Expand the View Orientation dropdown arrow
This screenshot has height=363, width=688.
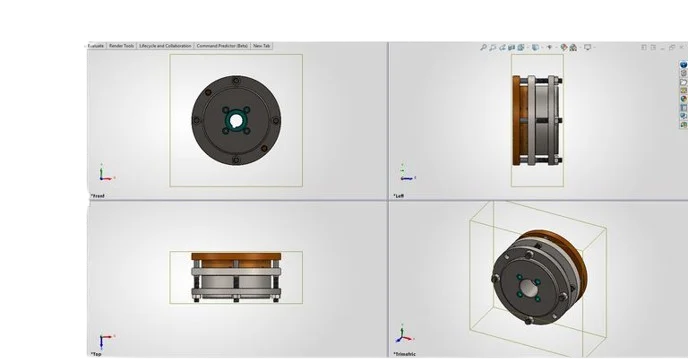[527, 47]
